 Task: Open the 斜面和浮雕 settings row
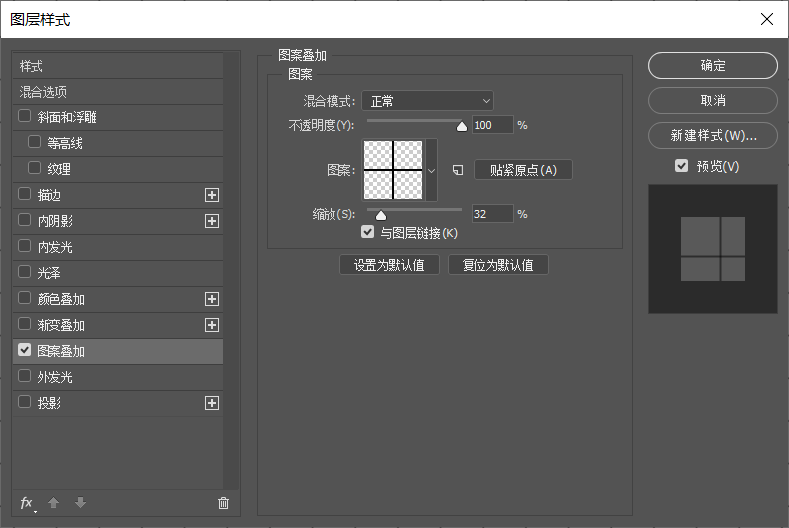[x=118, y=118]
